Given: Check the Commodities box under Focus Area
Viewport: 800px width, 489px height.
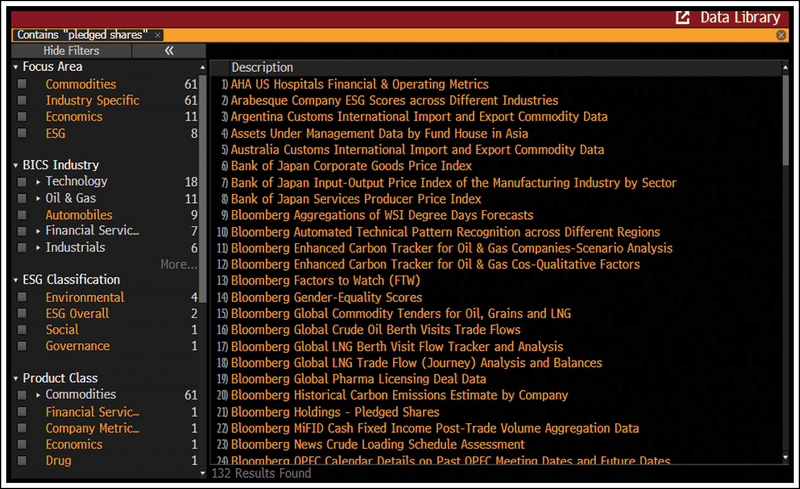Looking at the screenshot, I should point(22,85).
